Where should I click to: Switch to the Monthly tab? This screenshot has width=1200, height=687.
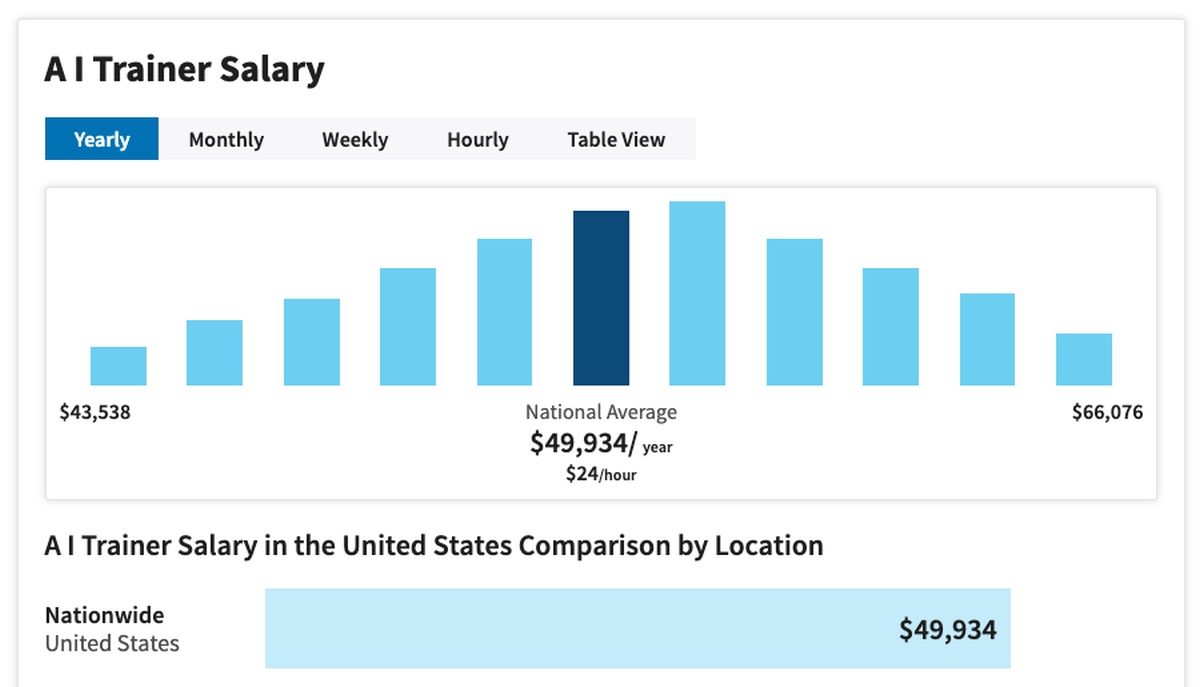(x=226, y=139)
